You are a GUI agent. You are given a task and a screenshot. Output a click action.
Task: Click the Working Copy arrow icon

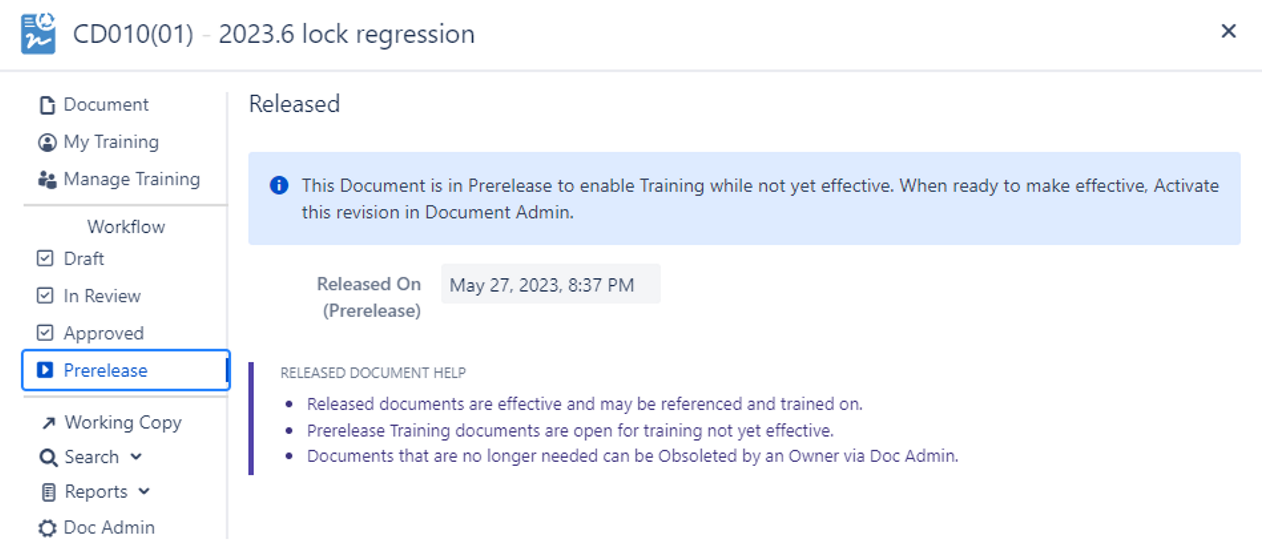click(x=47, y=423)
